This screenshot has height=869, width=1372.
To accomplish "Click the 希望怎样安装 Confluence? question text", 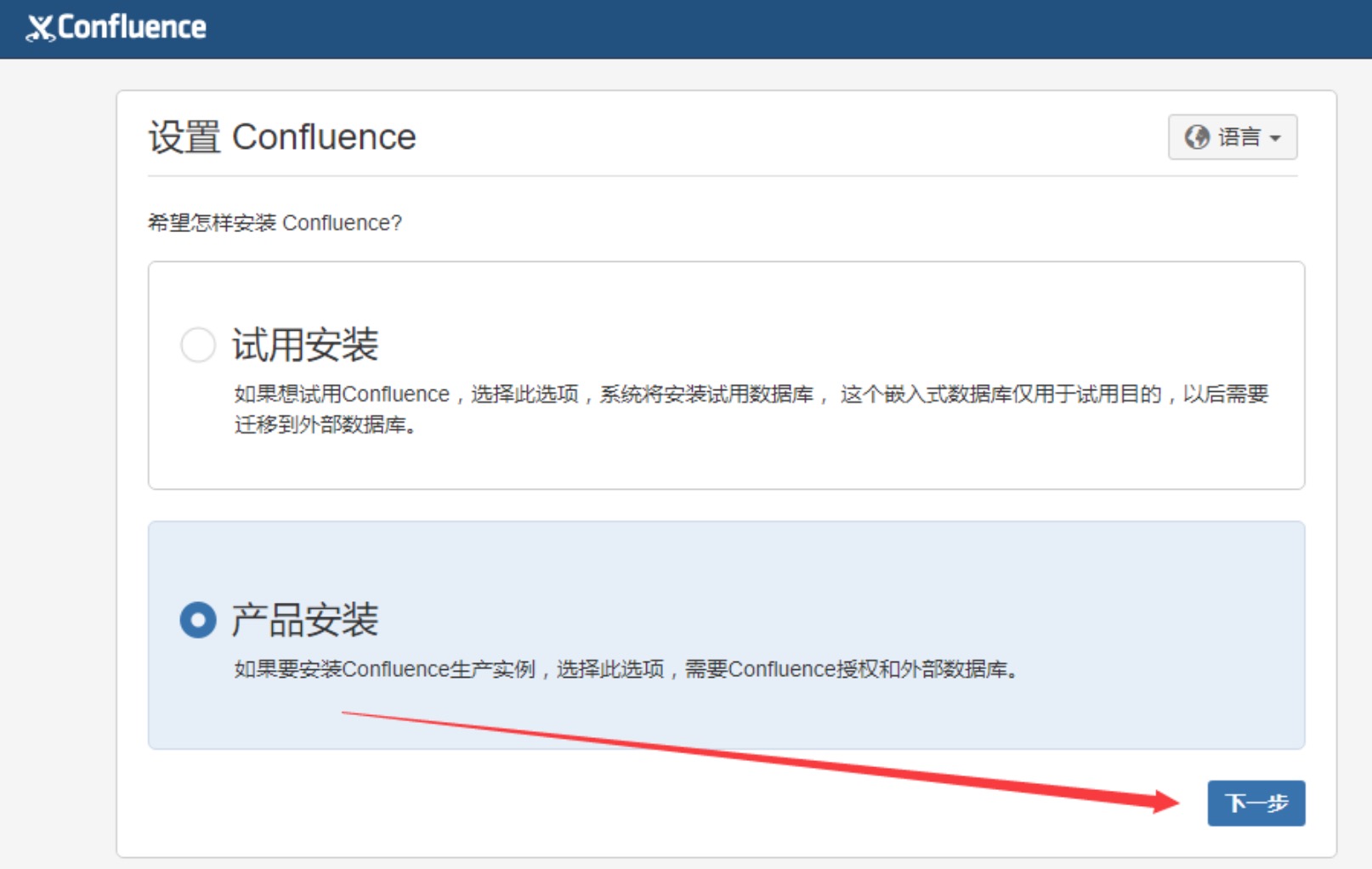I will [275, 223].
